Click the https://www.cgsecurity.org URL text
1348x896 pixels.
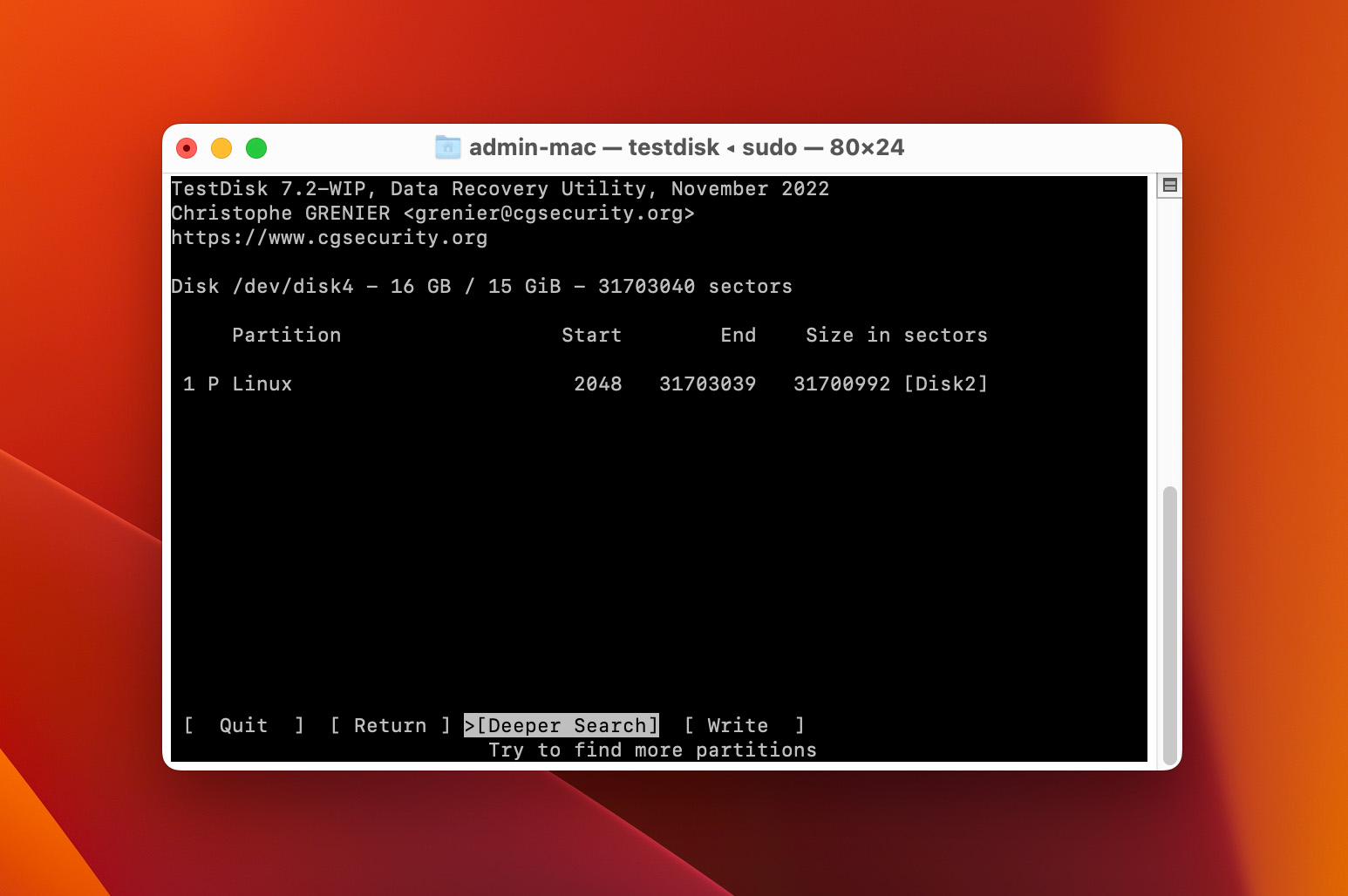coord(330,238)
